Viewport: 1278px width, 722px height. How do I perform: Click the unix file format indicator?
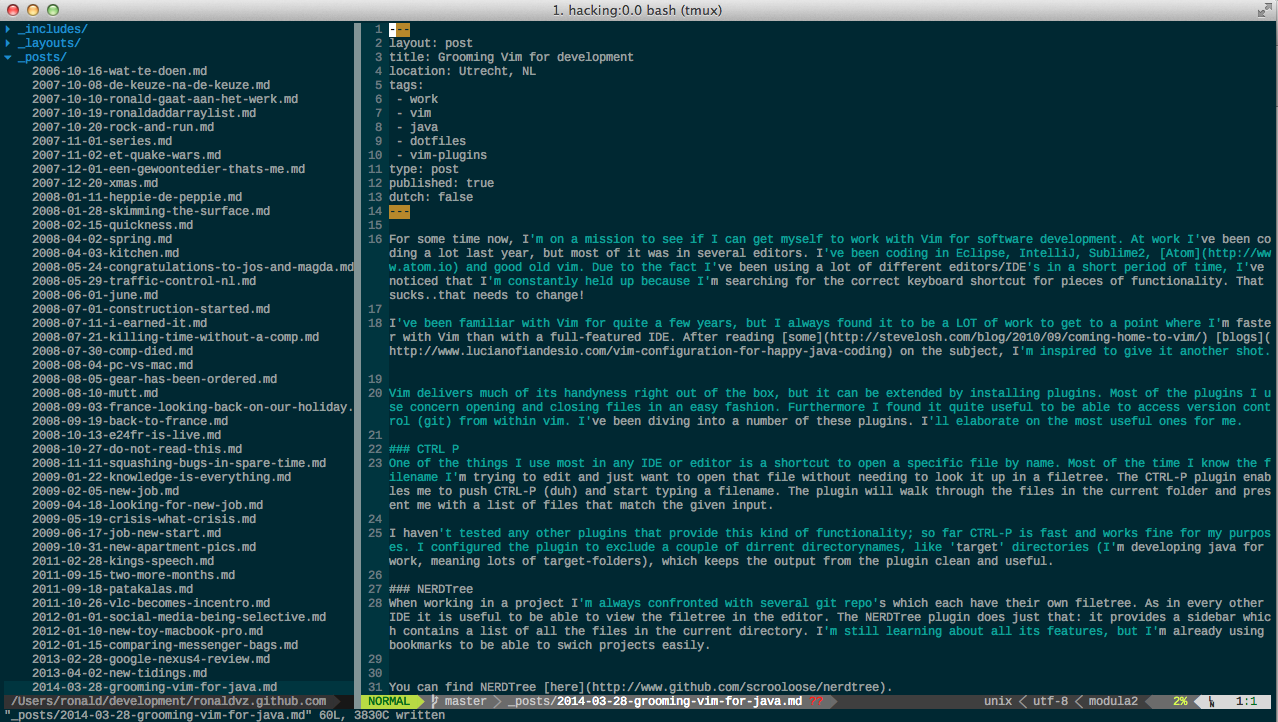click(998, 701)
